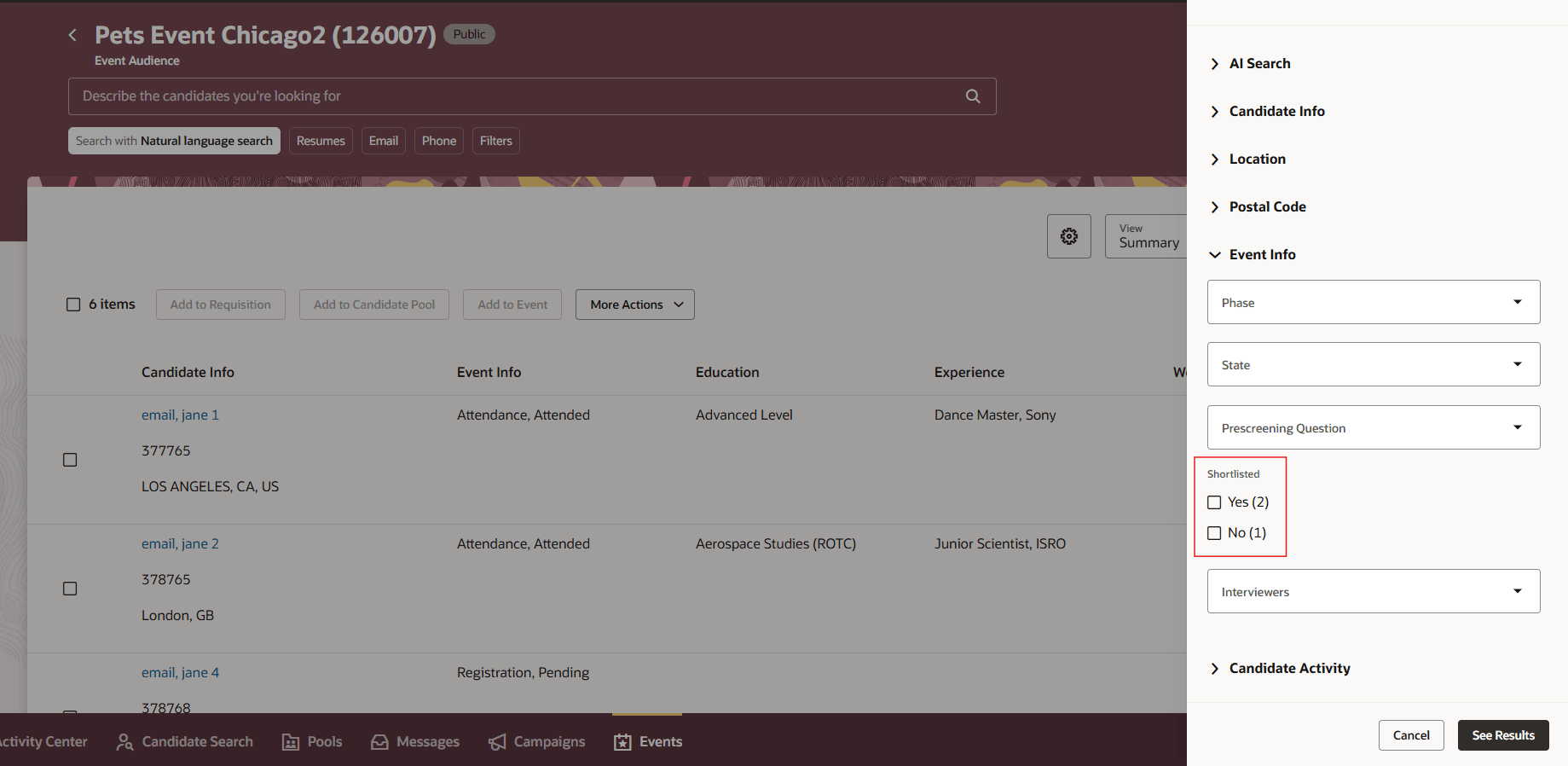Expand the Location filter section

point(1247,160)
